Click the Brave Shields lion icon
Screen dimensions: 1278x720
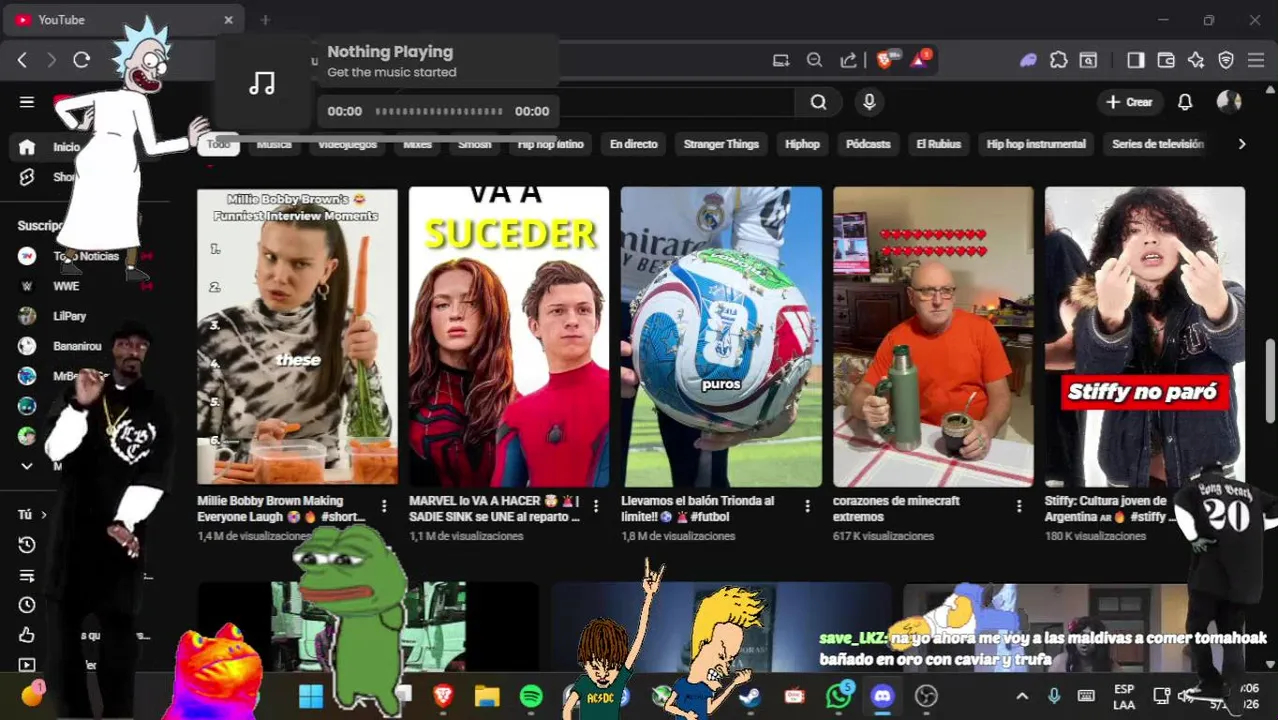pyautogui.click(x=885, y=60)
